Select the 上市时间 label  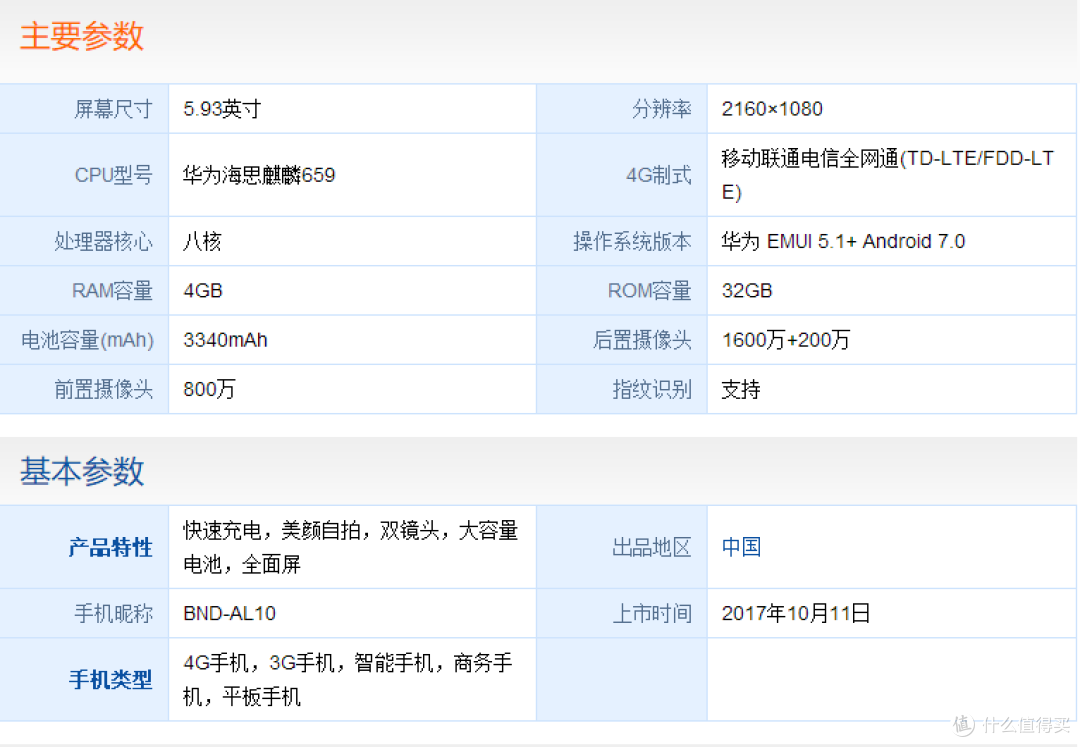point(652,613)
